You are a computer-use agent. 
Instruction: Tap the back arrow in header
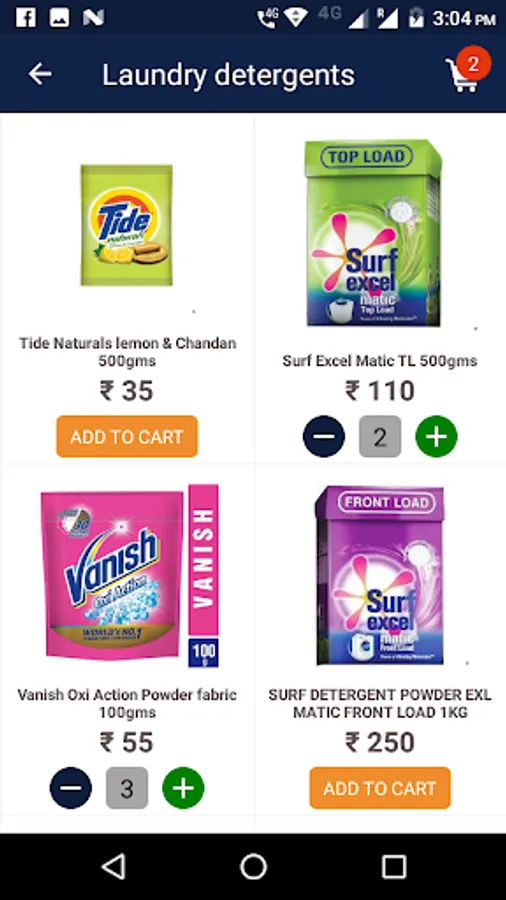point(40,74)
